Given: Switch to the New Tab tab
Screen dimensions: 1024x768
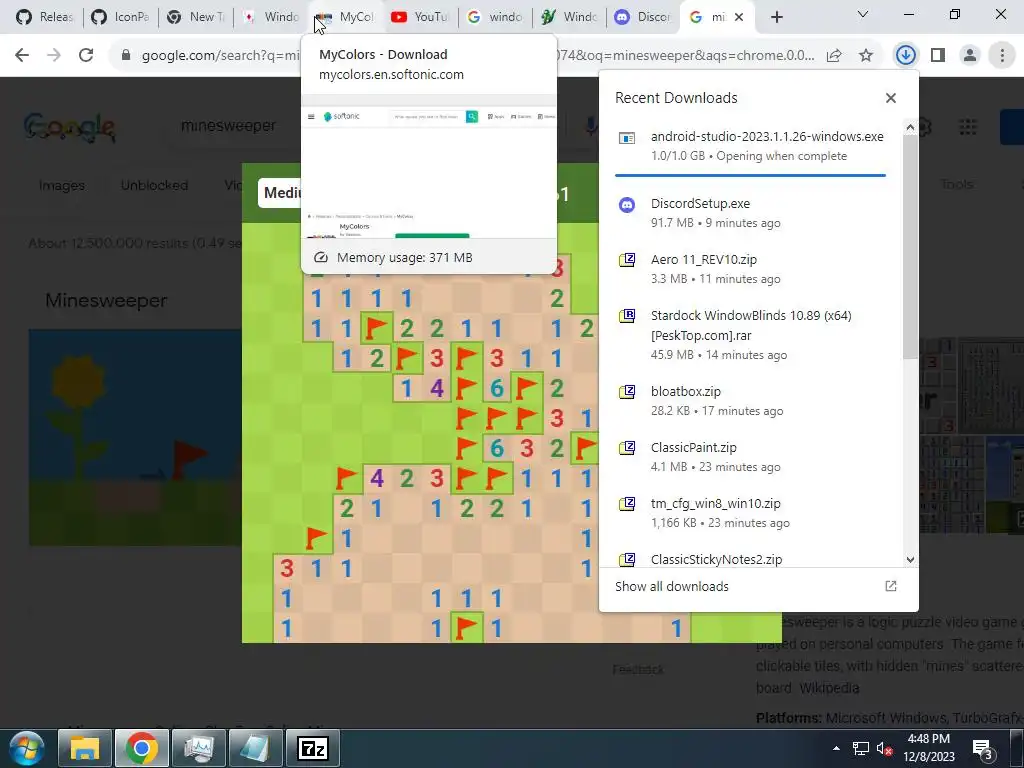Looking at the screenshot, I should (x=195, y=17).
